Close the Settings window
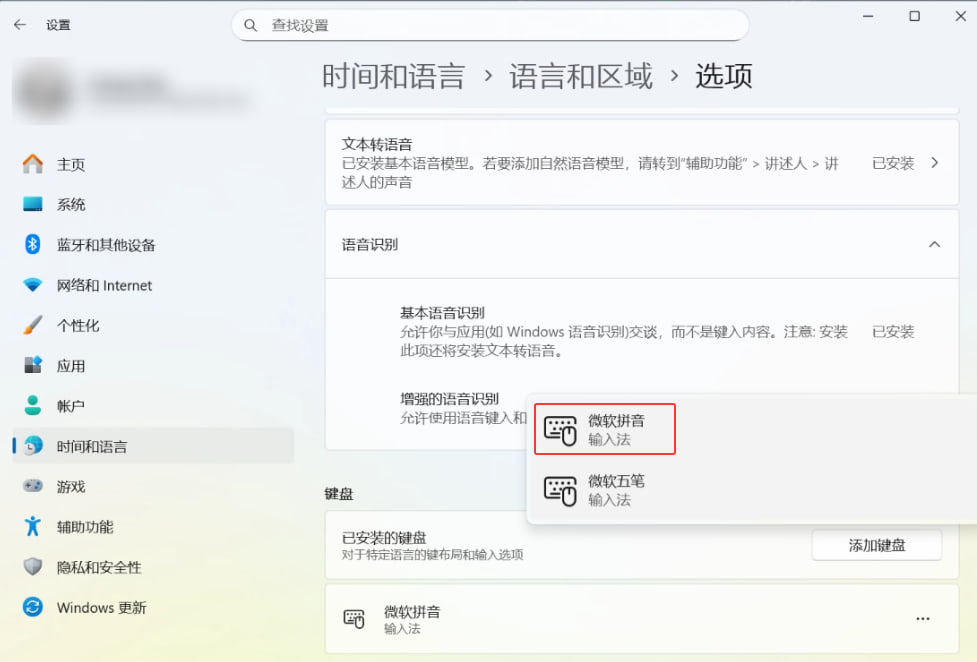This screenshot has width=977, height=662. [x=960, y=16]
